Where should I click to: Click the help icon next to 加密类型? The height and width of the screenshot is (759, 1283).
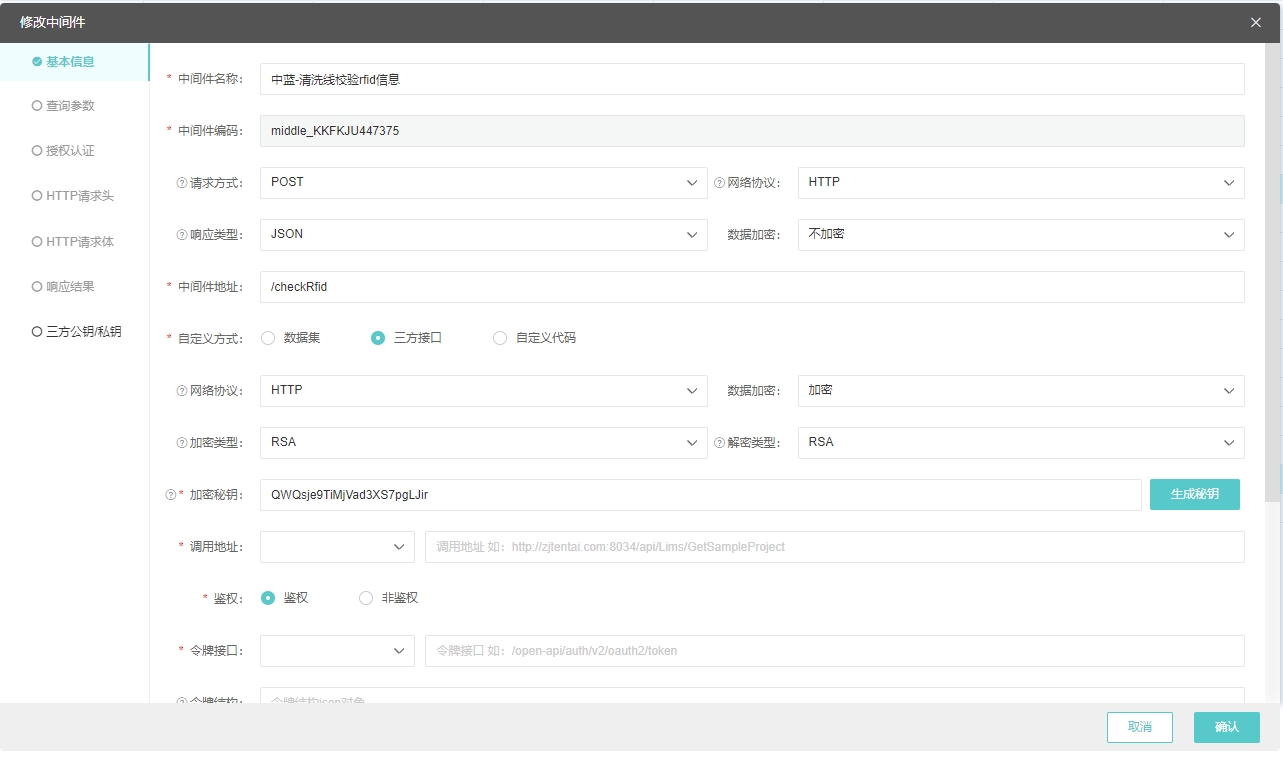(182, 443)
